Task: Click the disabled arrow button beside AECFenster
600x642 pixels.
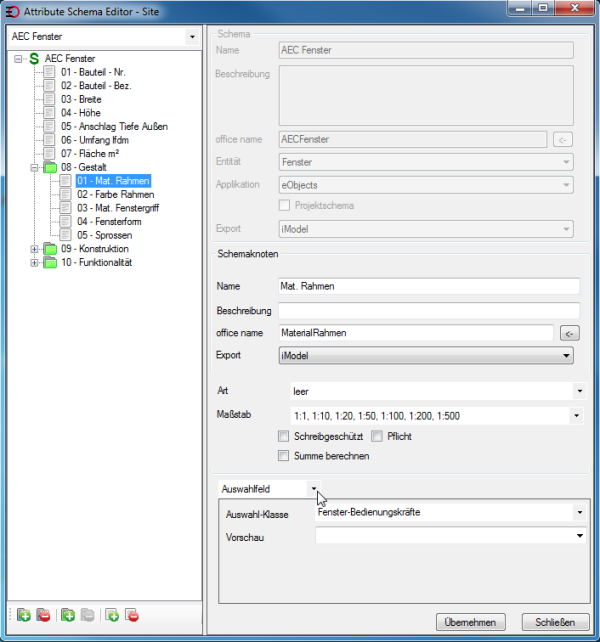Action: pos(562,140)
